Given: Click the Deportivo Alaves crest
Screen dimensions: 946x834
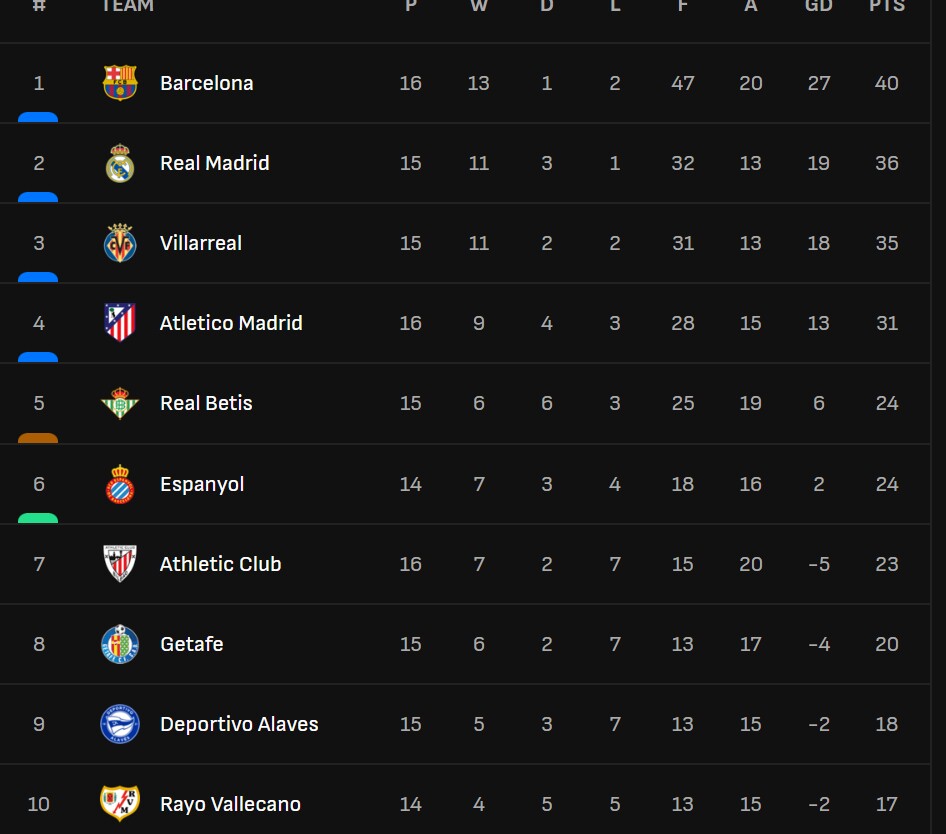Looking at the screenshot, I should click(x=120, y=724).
